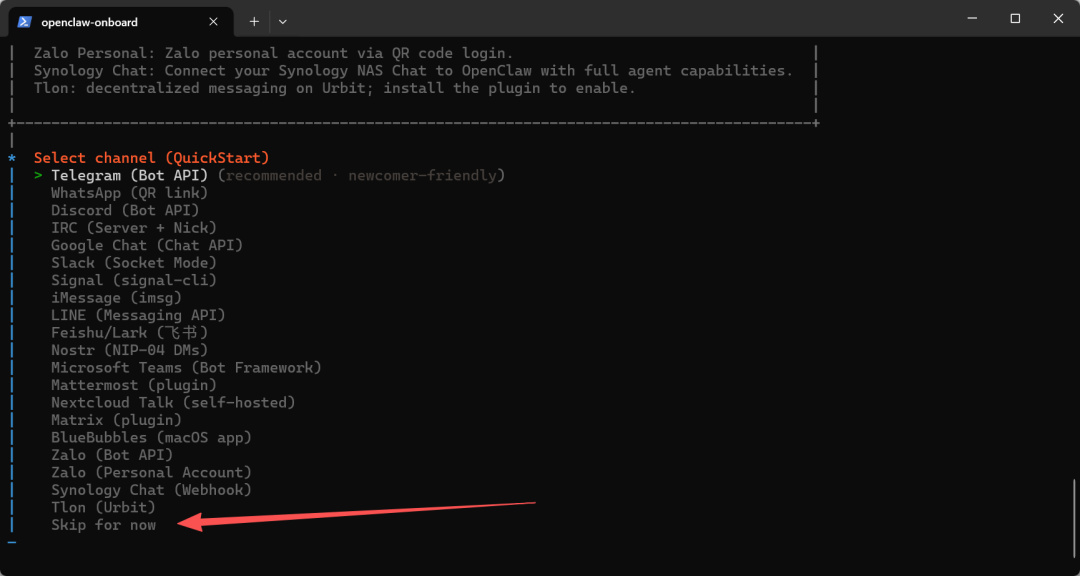
Task: Choose Signal (signal-cli) channel
Action: coord(134,281)
